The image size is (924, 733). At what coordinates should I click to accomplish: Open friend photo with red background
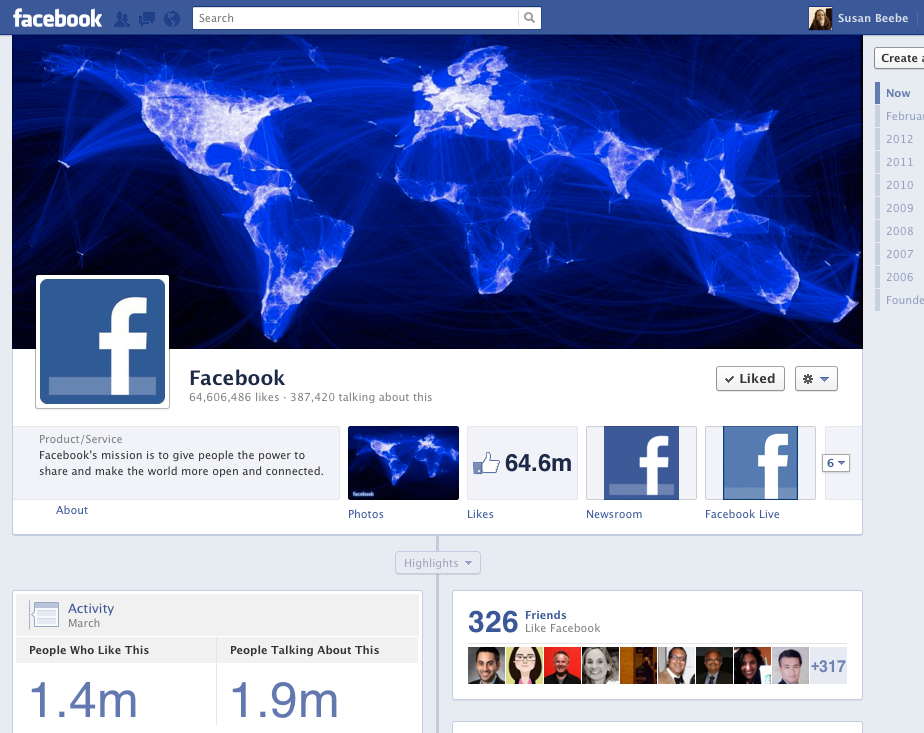tap(562, 665)
